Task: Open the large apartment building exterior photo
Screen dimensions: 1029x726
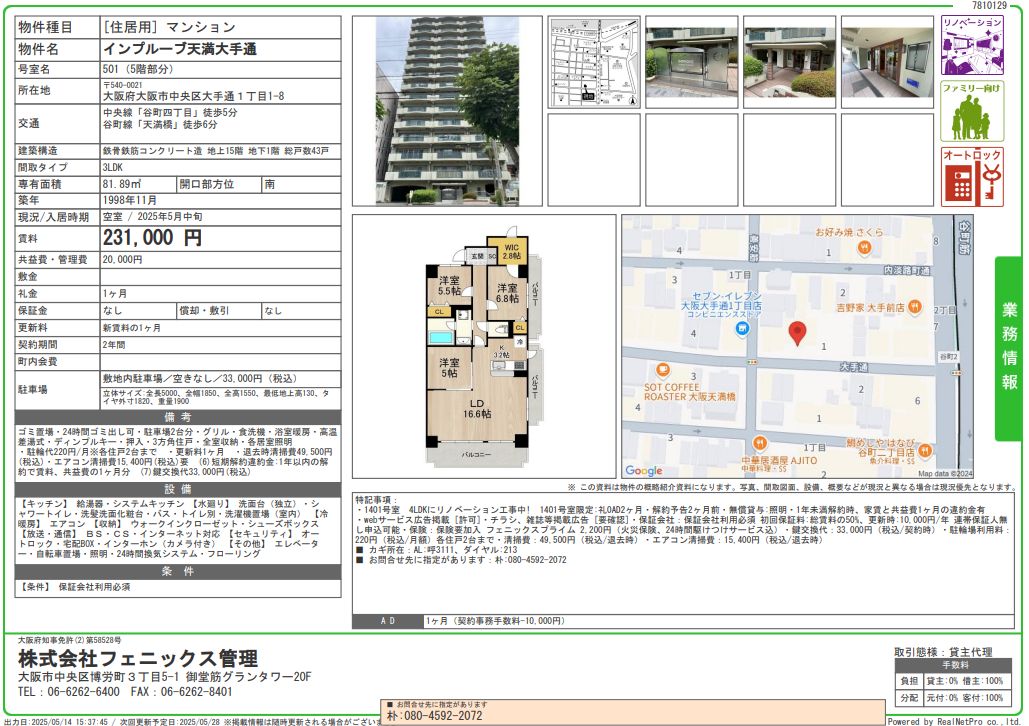Action: coord(447,110)
